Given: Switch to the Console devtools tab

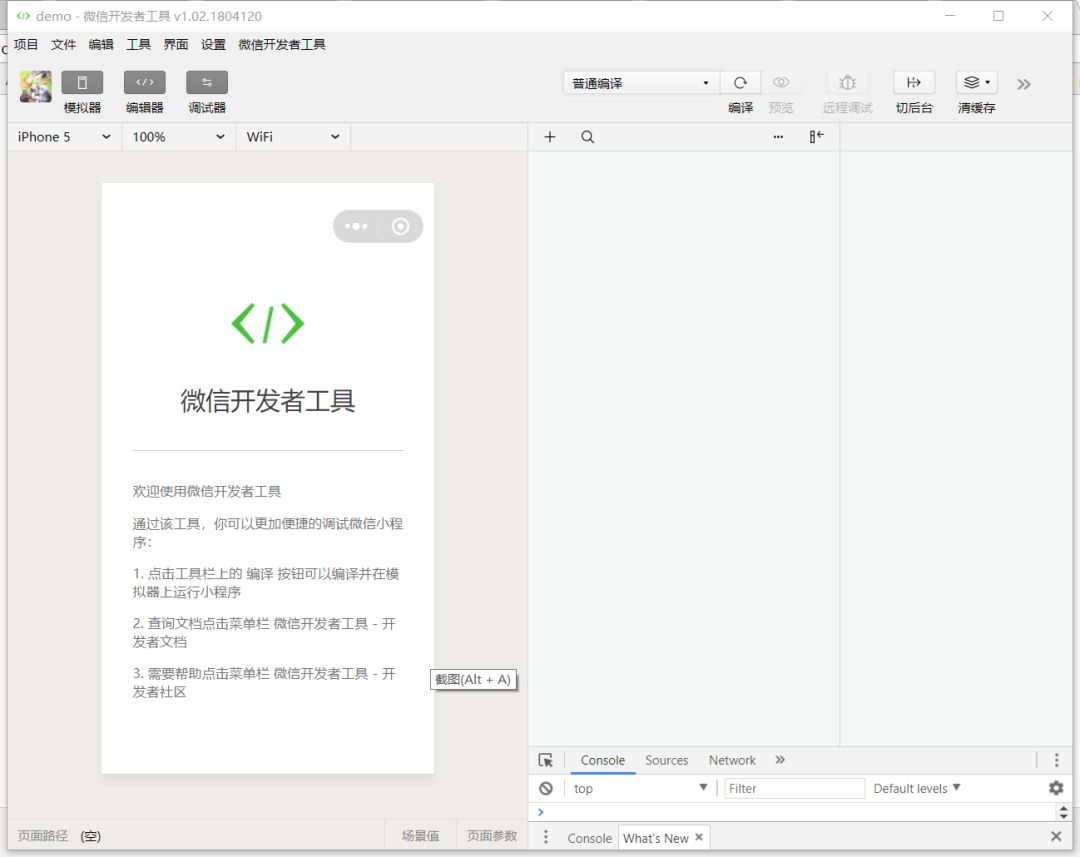Looking at the screenshot, I should [603, 761].
